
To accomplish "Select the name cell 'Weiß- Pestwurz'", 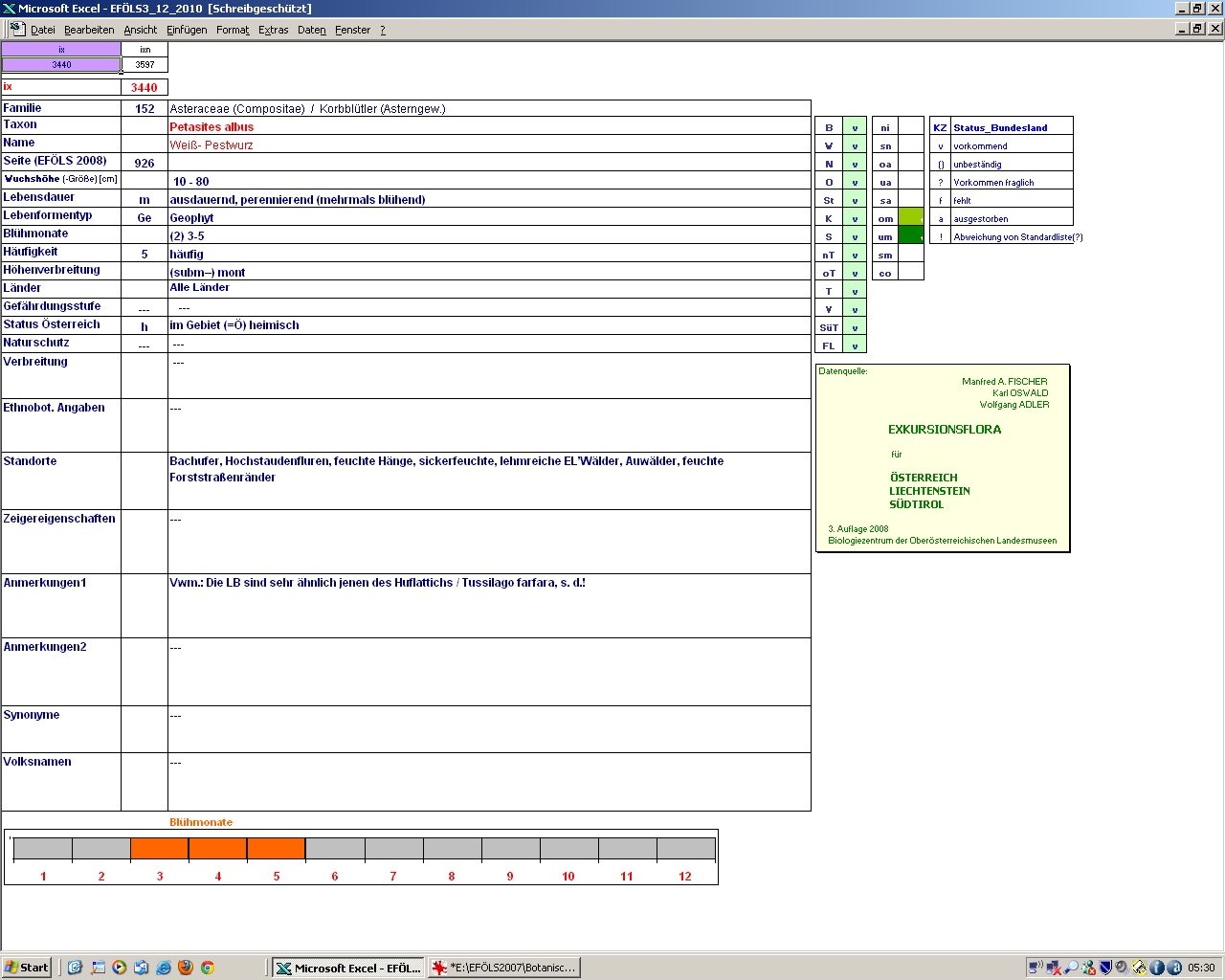I will point(489,145).
